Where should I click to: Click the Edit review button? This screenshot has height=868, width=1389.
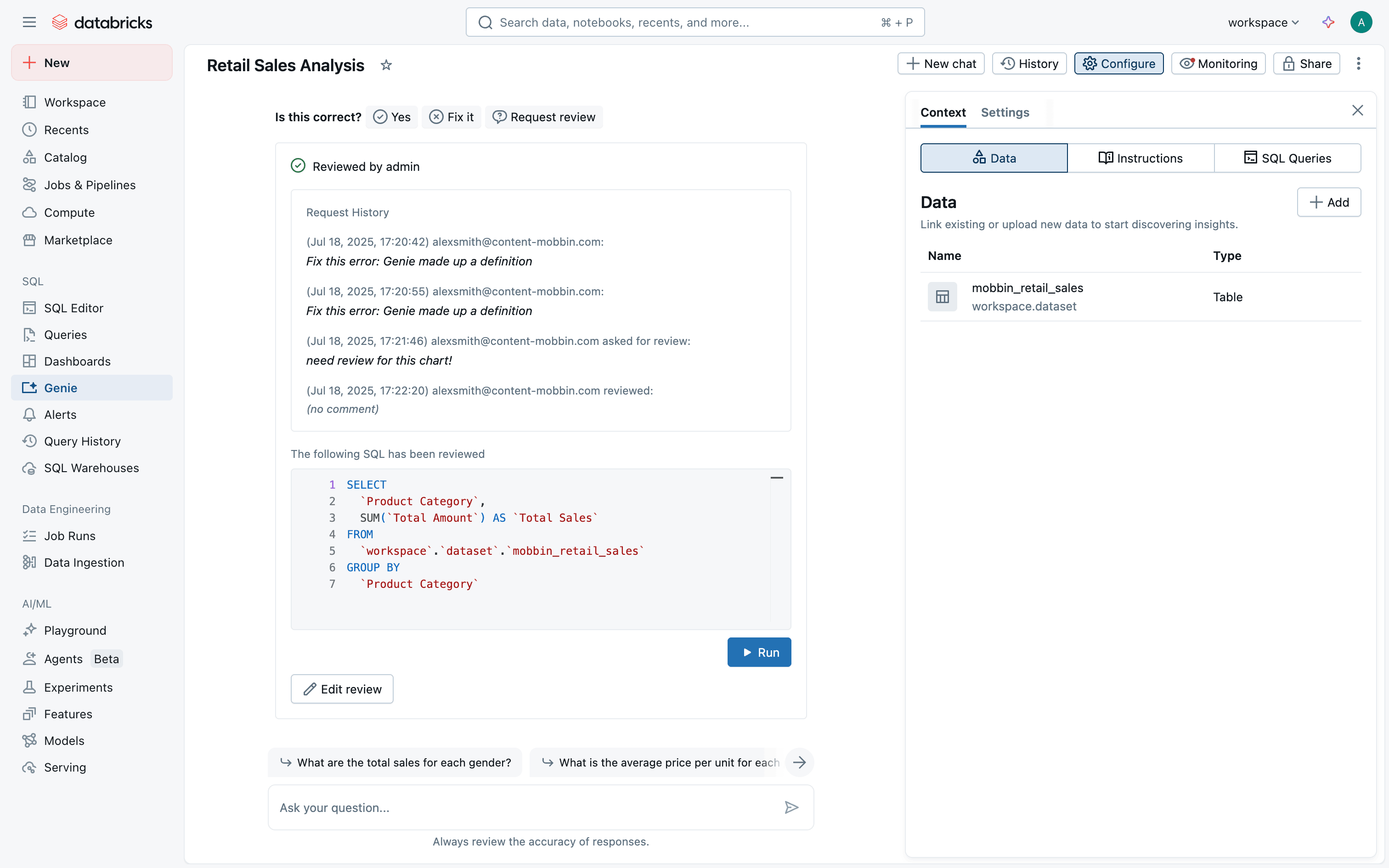(342, 689)
